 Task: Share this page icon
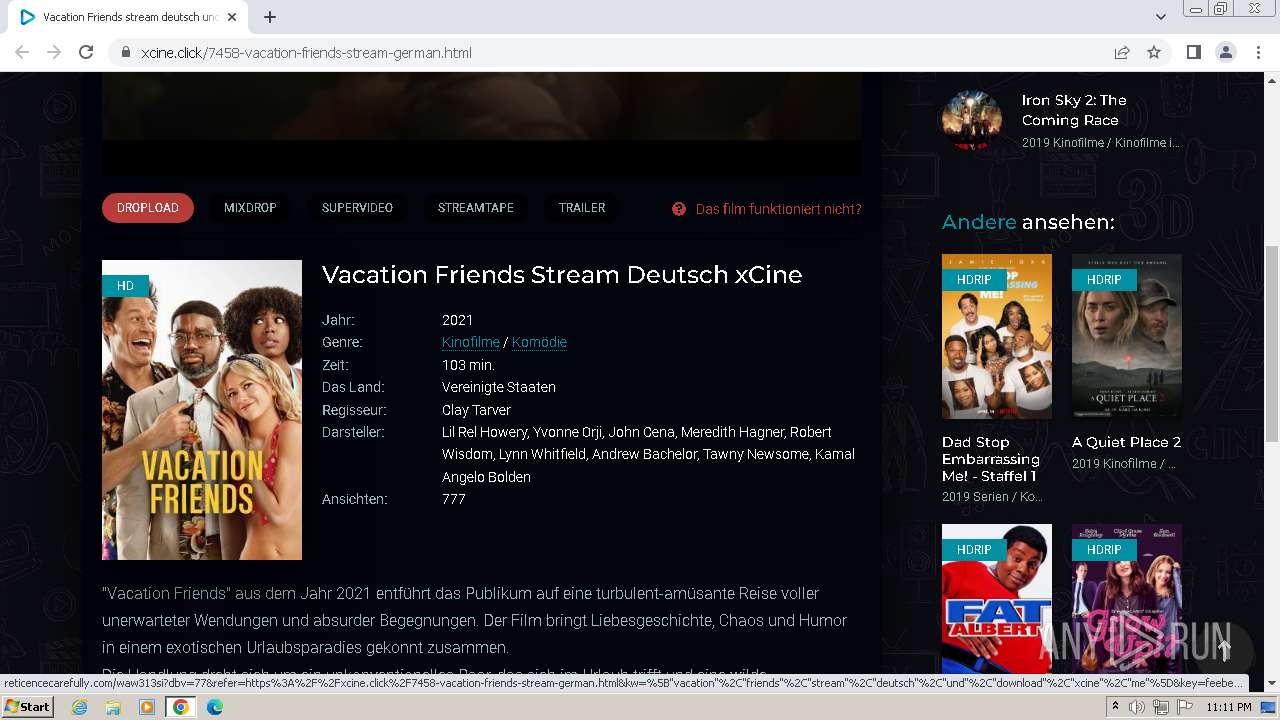1122,53
